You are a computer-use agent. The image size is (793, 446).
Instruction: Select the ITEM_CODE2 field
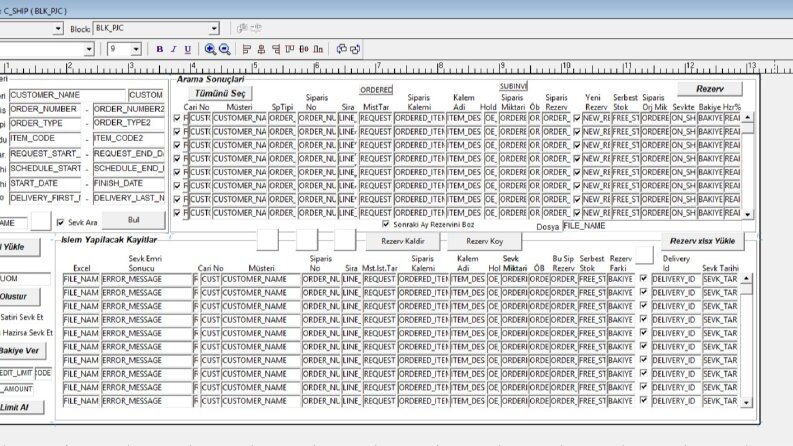click(129, 138)
